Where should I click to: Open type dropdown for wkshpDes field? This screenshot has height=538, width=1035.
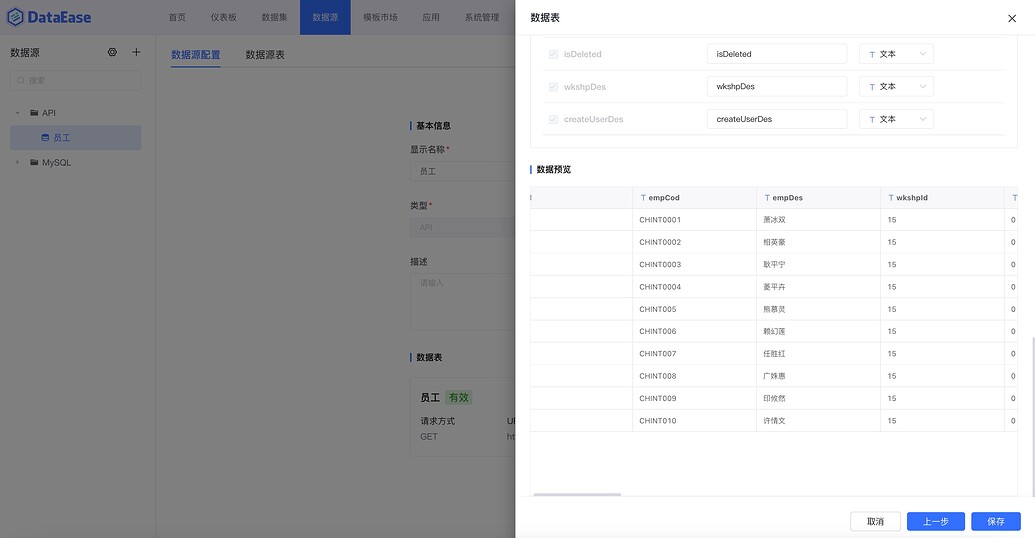(x=896, y=86)
